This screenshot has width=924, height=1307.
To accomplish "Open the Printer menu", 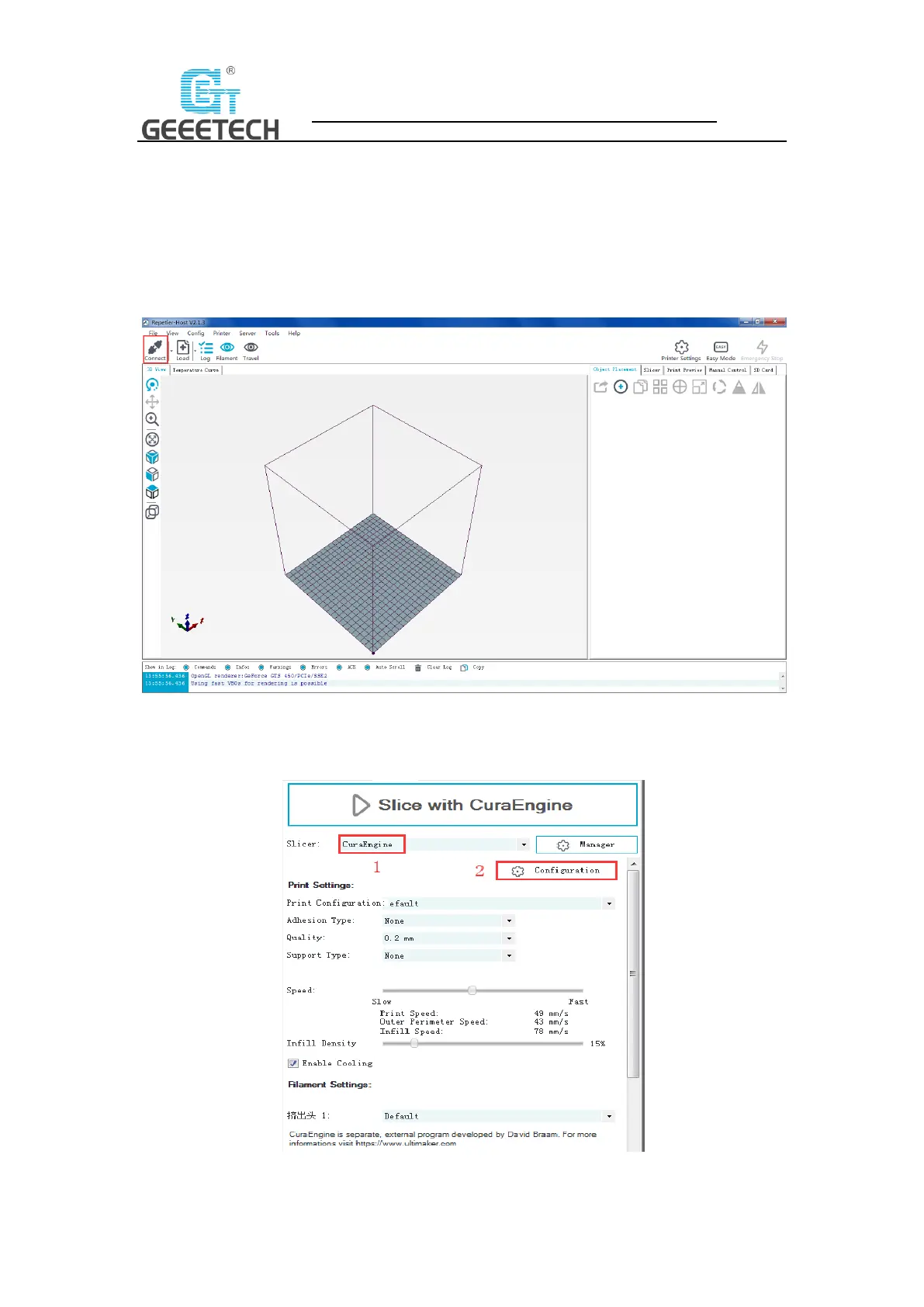I will (222, 333).
